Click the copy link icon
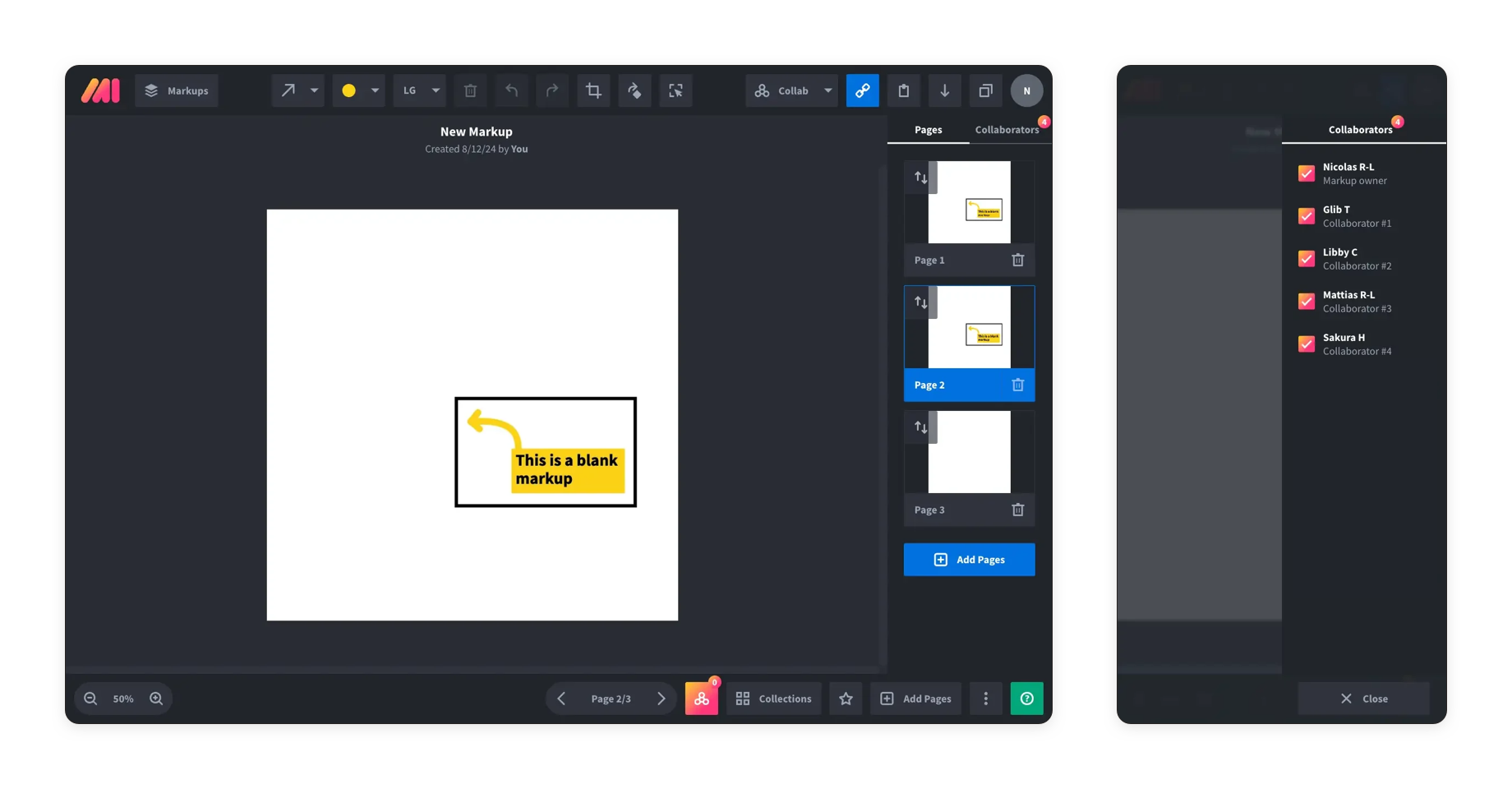The width and height of the screenshot is (1512, 789). 862,90
